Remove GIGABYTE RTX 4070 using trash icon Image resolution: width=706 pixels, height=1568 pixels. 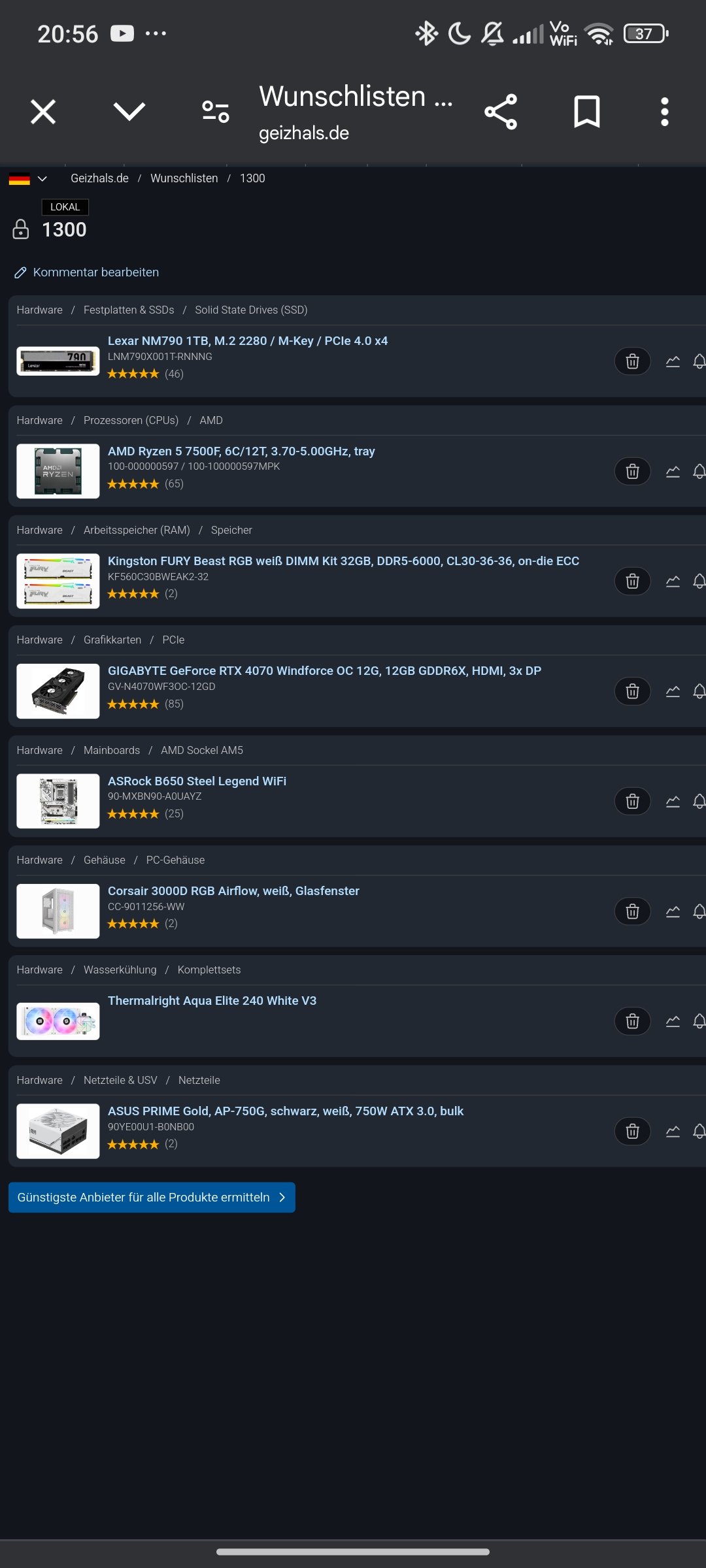tap(632, 691)
